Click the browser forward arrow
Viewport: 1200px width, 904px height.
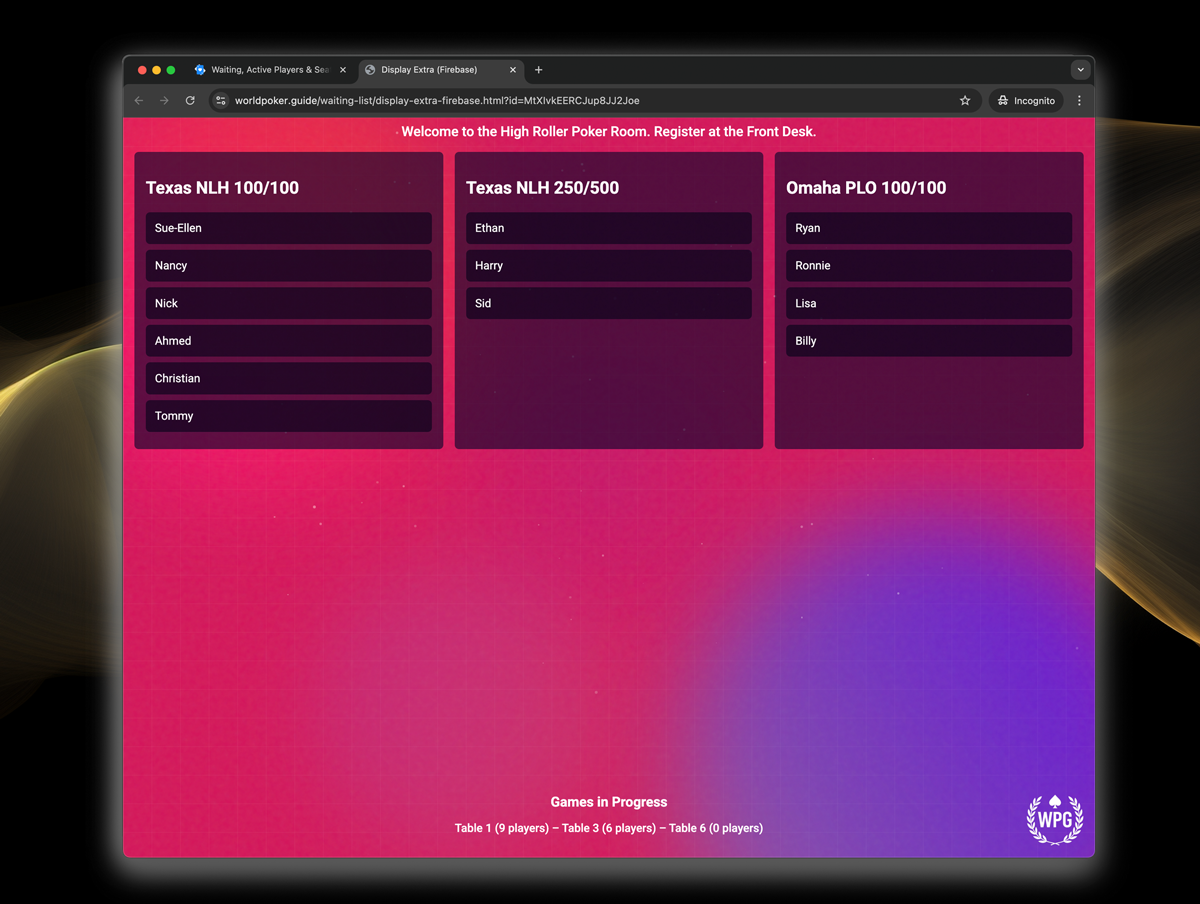(x=164, y=101)
